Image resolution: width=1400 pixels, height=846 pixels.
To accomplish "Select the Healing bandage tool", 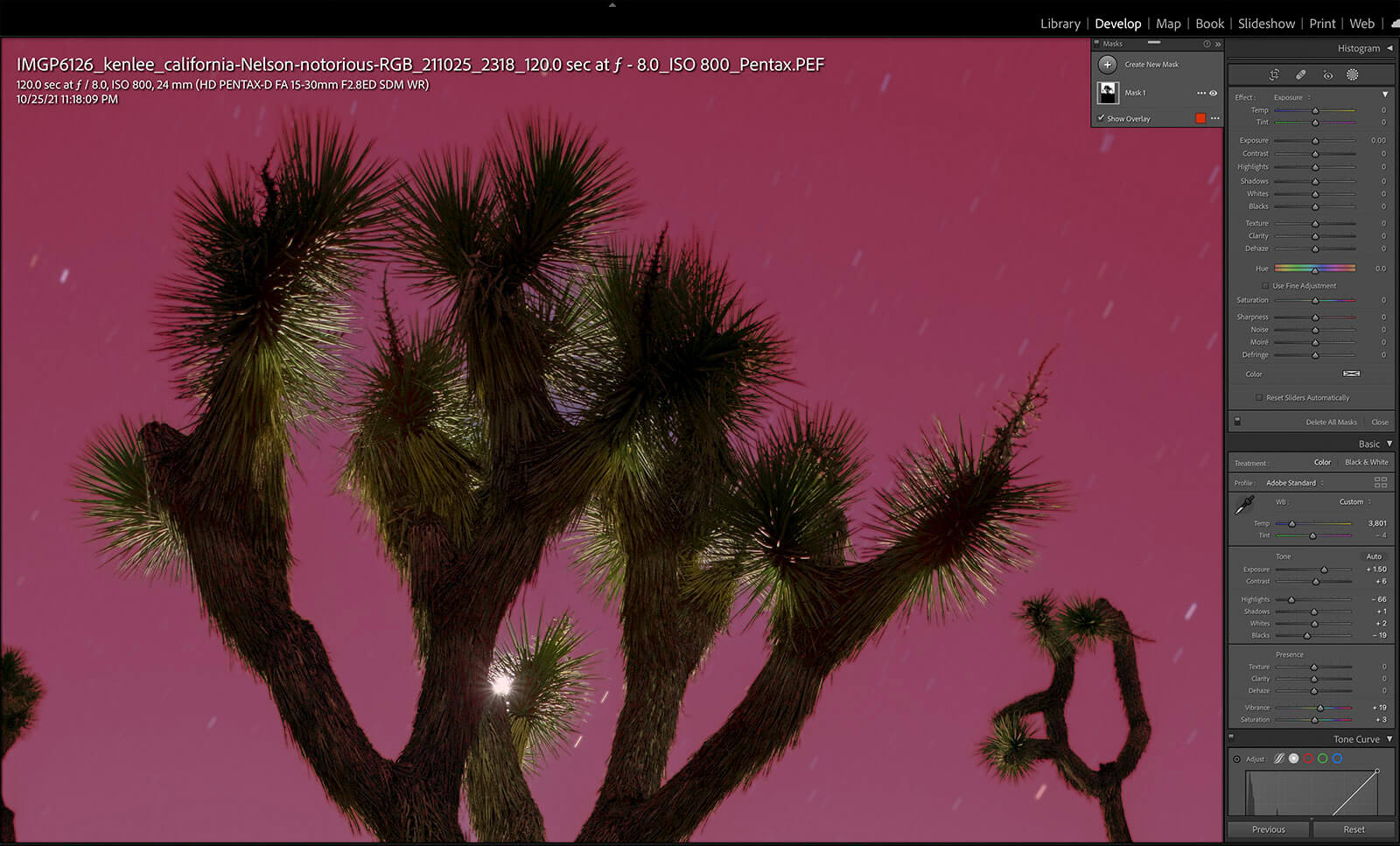I will [x=1300, y=75].
